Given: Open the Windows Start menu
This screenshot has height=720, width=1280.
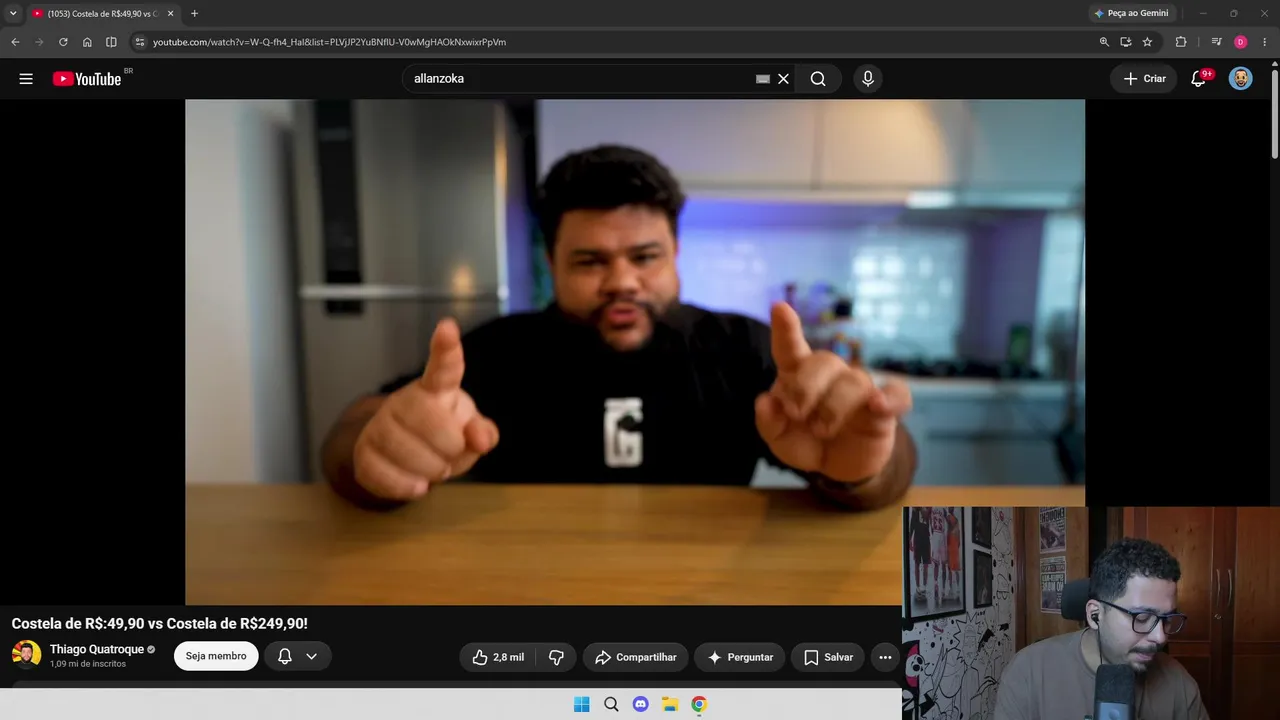Looking at the screenshot, I should [x=581, y=704].
